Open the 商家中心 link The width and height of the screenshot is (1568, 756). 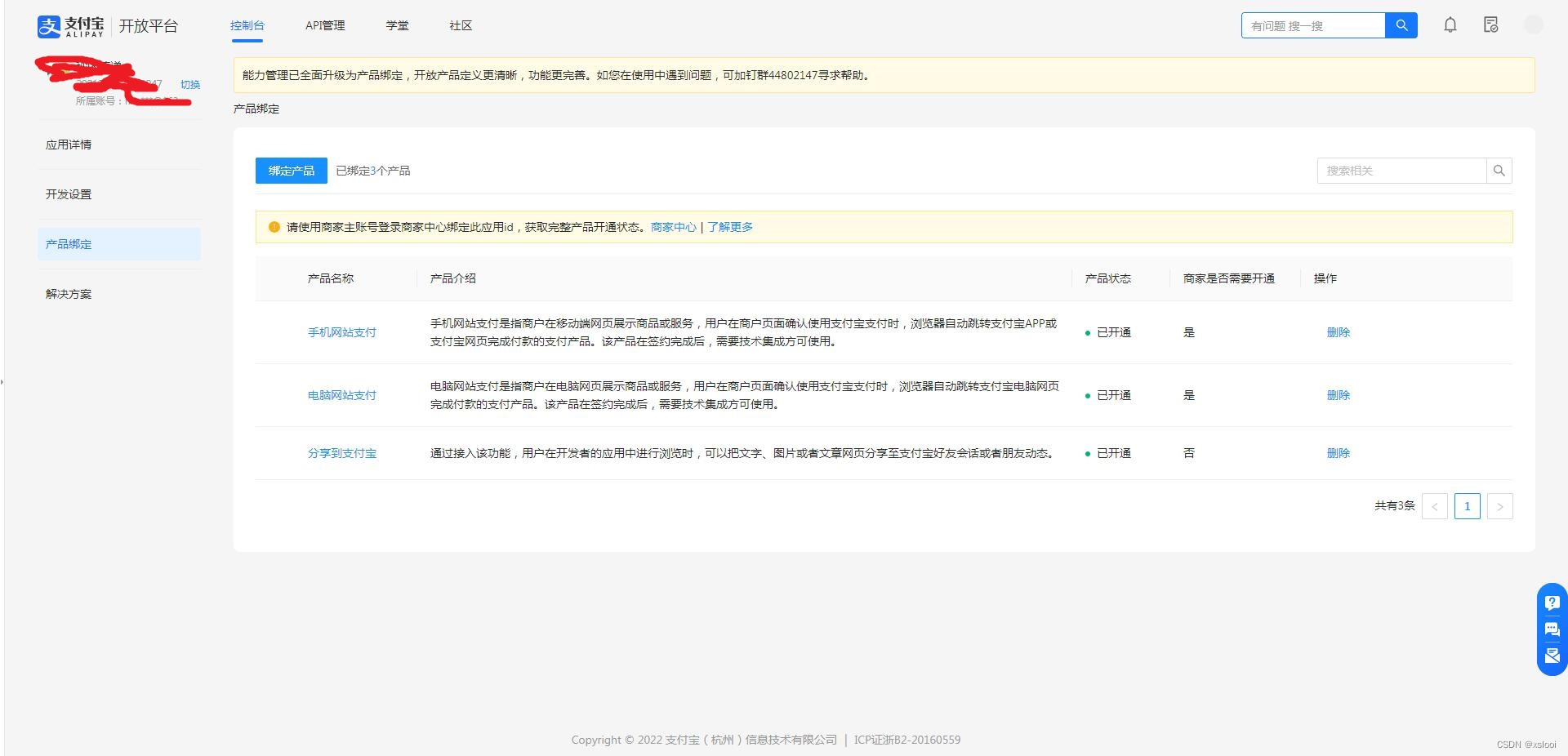[674, 227]
